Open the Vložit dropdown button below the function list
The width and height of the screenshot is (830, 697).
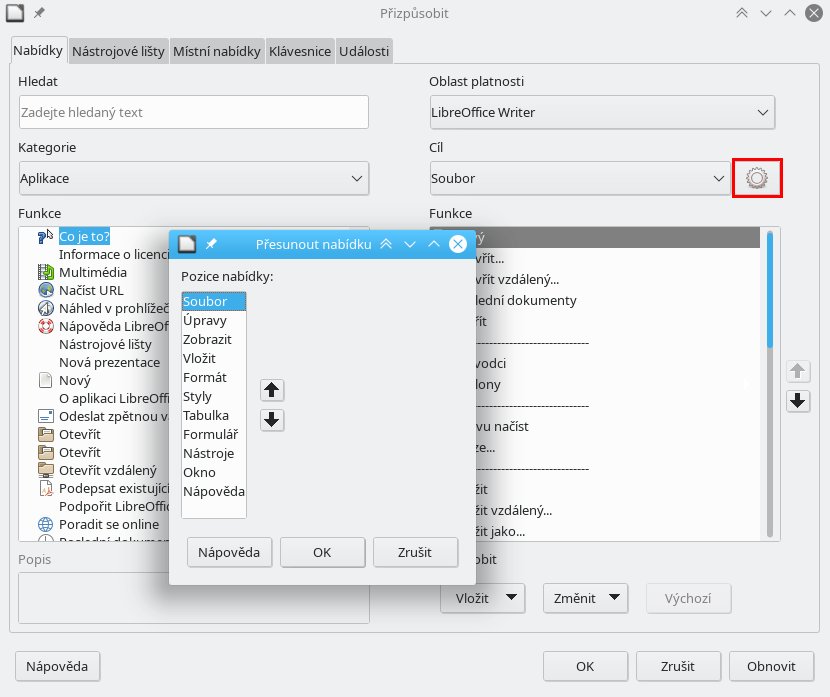pos(483,598)
